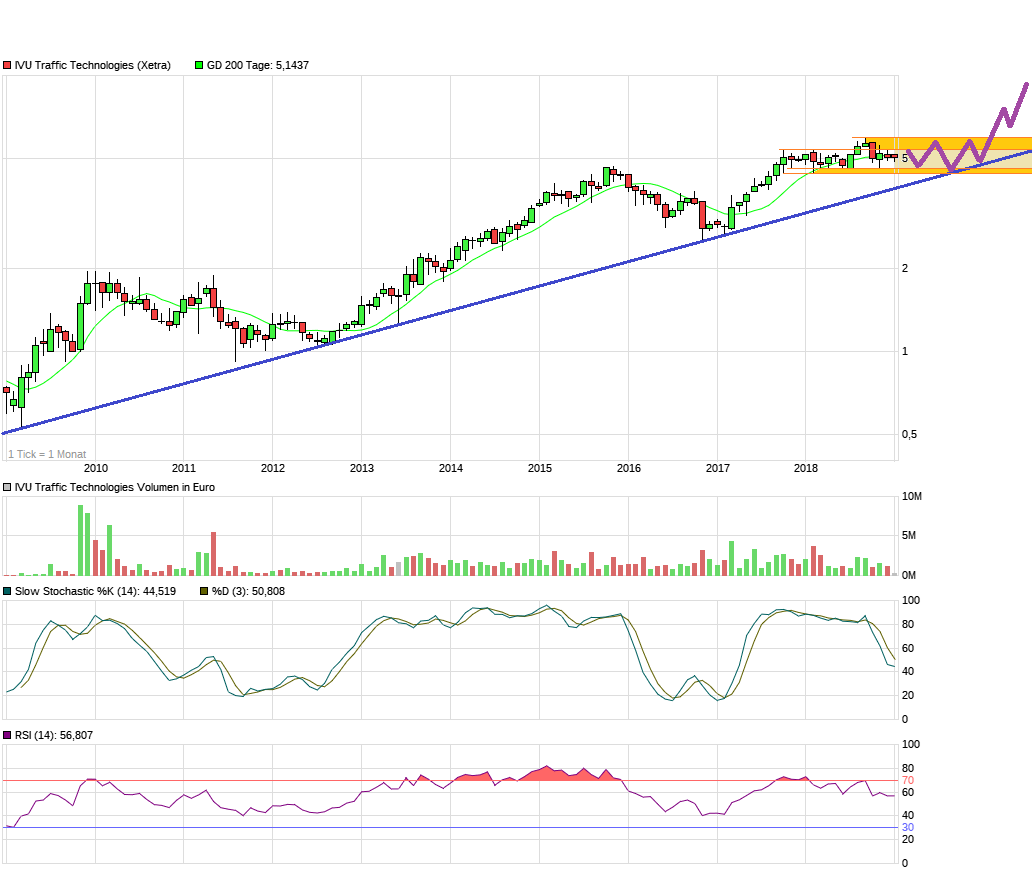This screenshot has width=1032, height=873.
Task: Click the 2014 year label on time axis
Action: (451, 468)
